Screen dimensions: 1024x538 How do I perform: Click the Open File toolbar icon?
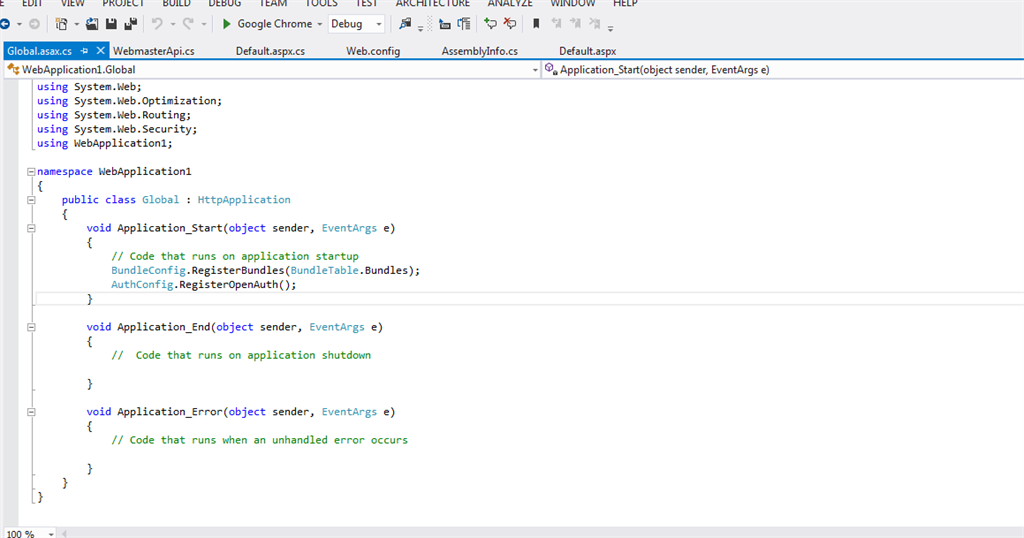tap(92, 24)
